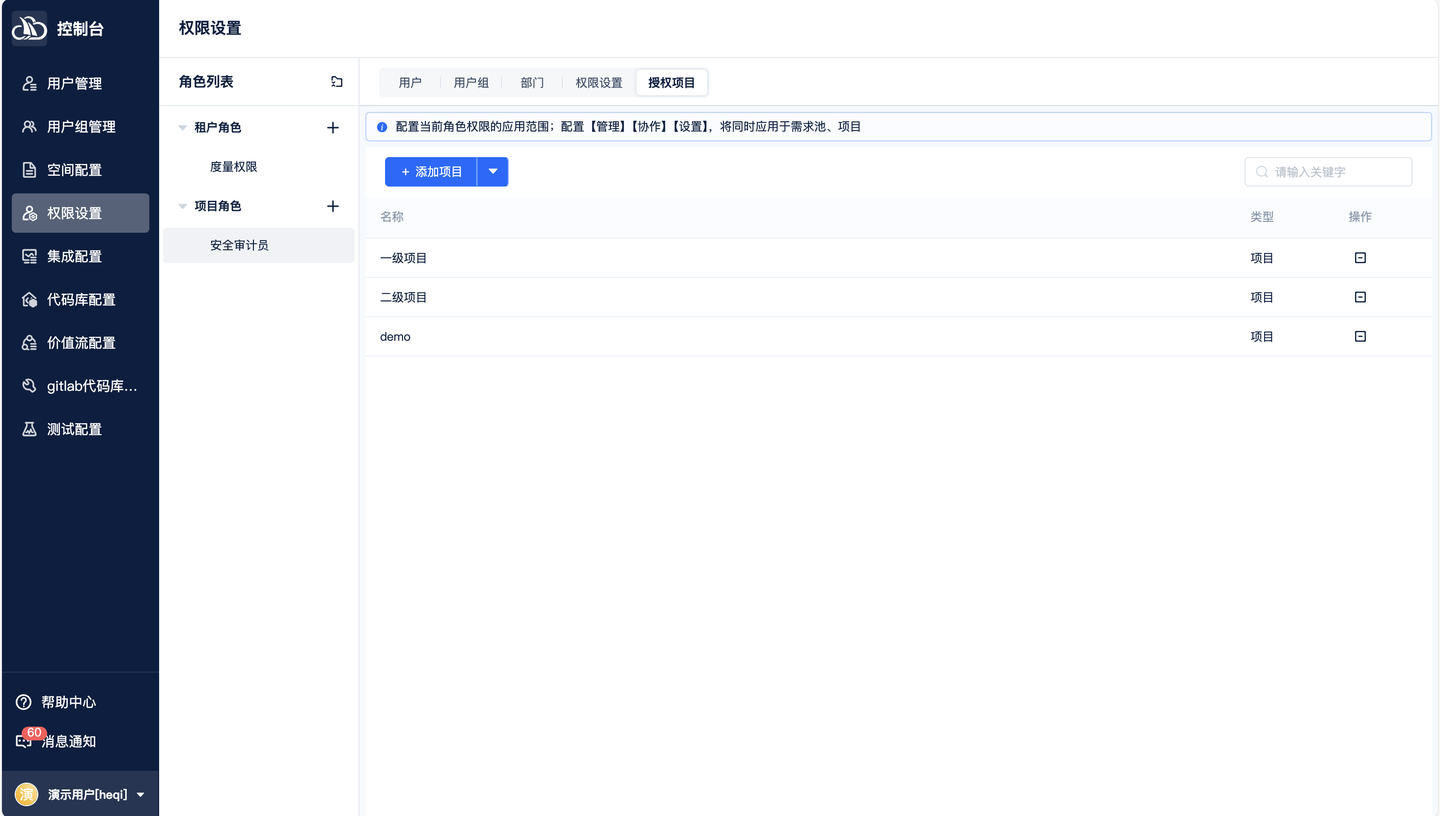The width and height of the screenshot is (1440, 816).
Task: Open 测试配置 in the sidebar
Action: point(80,429)
